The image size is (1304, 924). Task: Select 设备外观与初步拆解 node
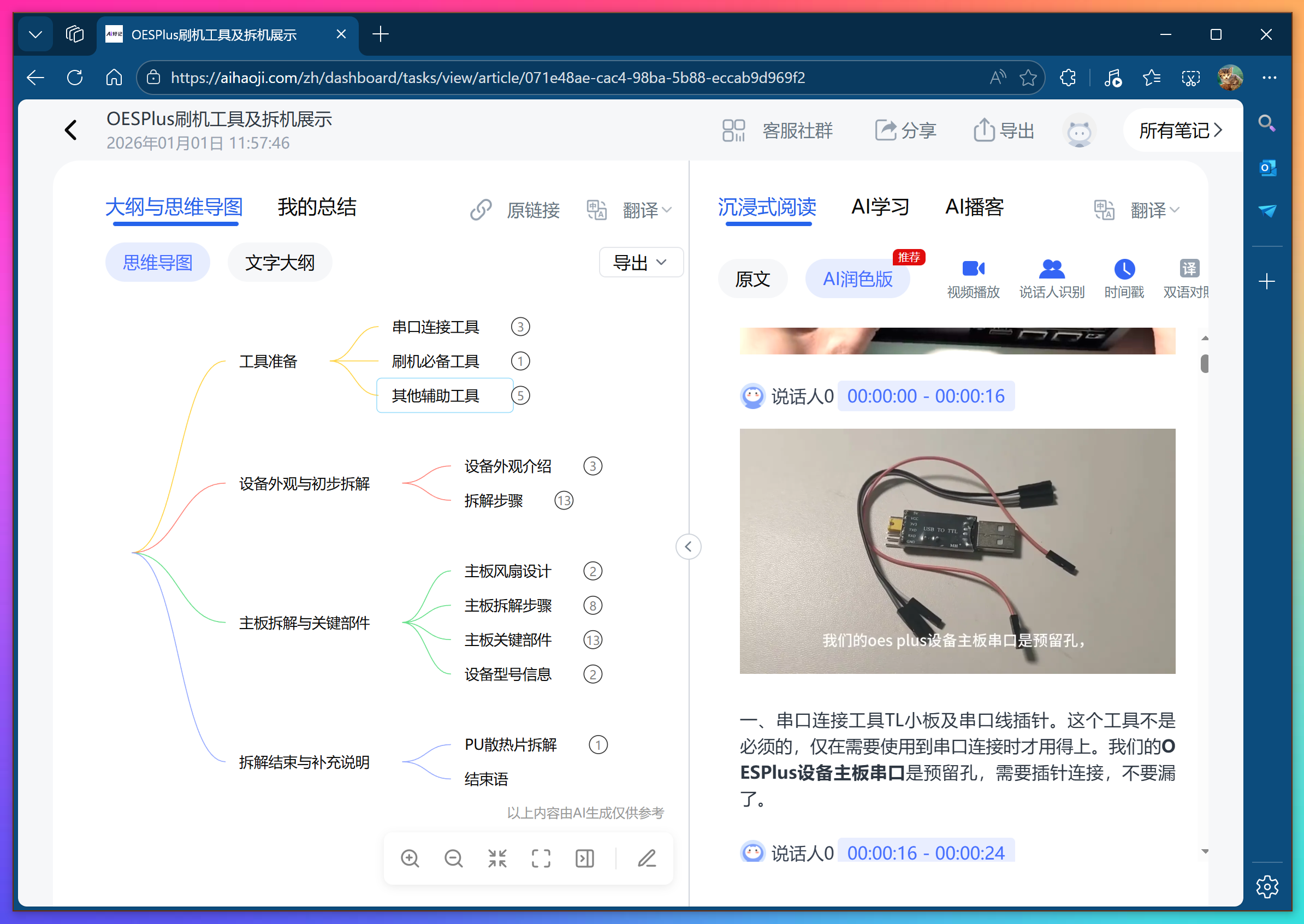304,484
